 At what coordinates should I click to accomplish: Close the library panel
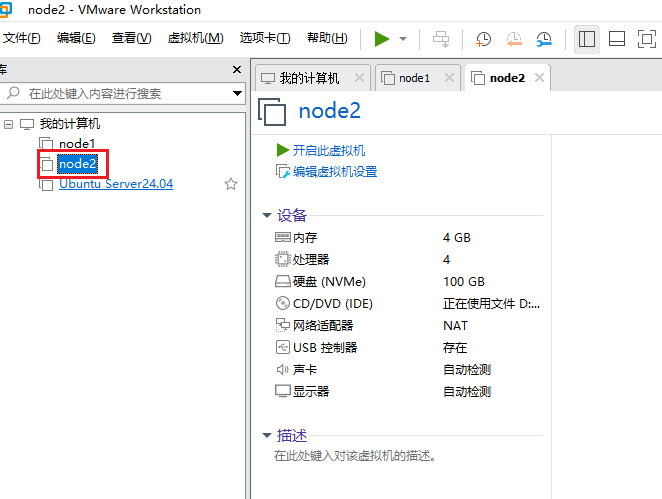pyautogui.click(x=237, y=69)
